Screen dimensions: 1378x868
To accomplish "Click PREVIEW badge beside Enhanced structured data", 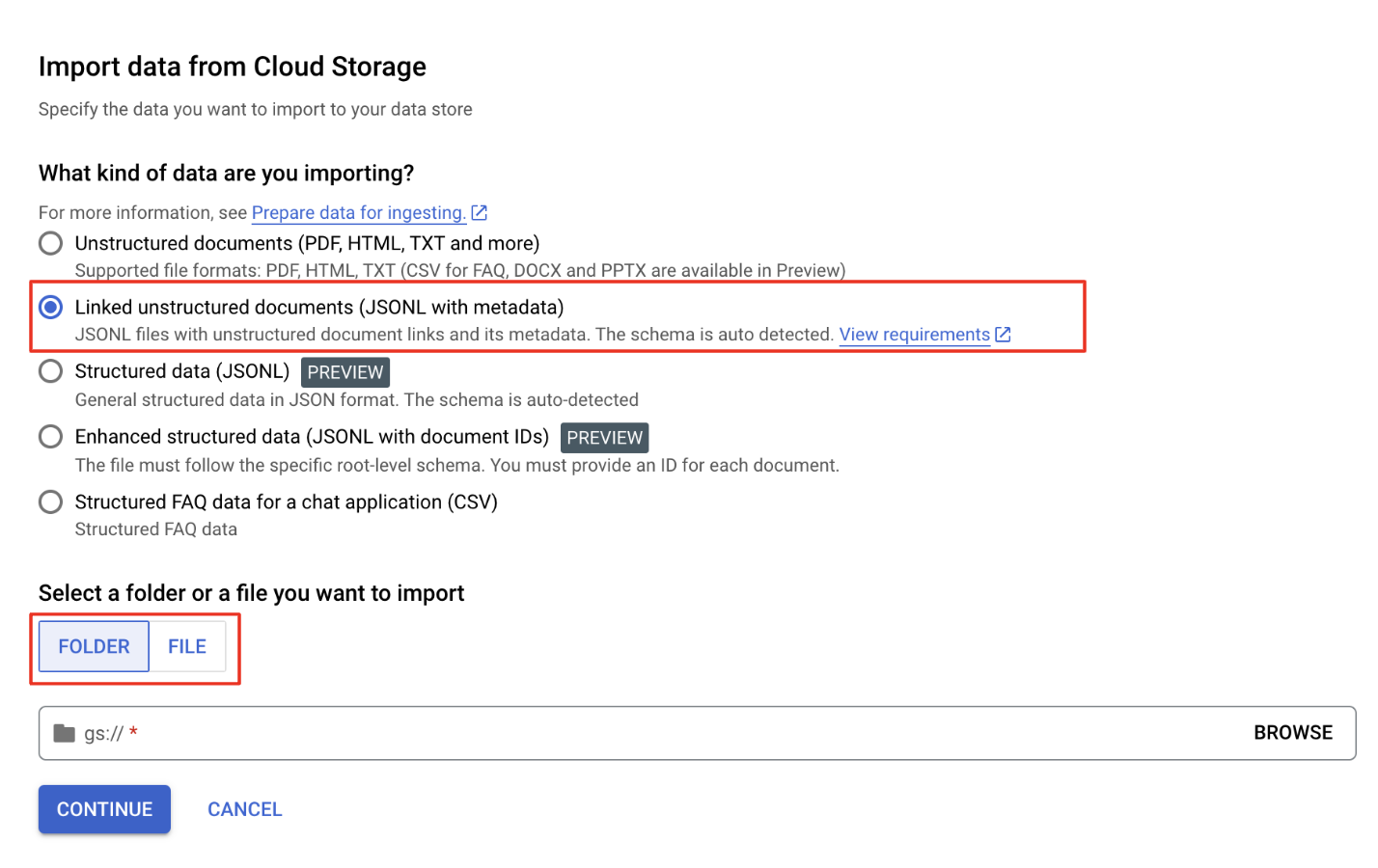I will 604,438.
